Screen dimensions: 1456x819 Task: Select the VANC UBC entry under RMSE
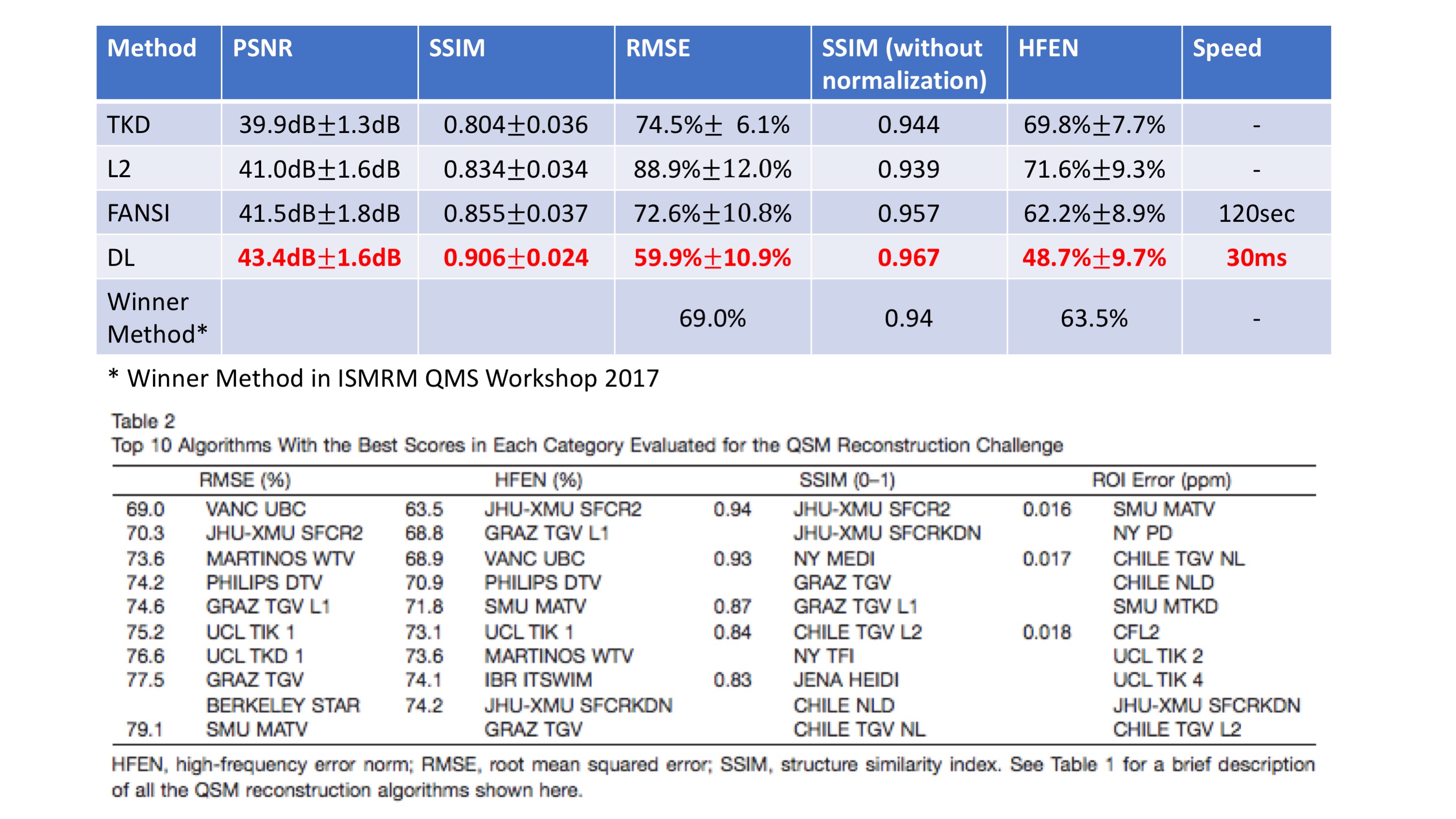(255, 509)
